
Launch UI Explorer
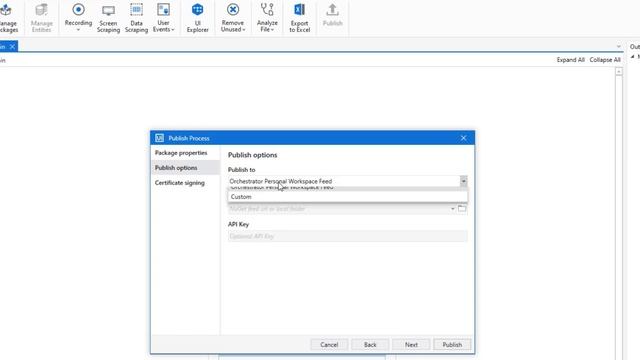coord(198,18)
